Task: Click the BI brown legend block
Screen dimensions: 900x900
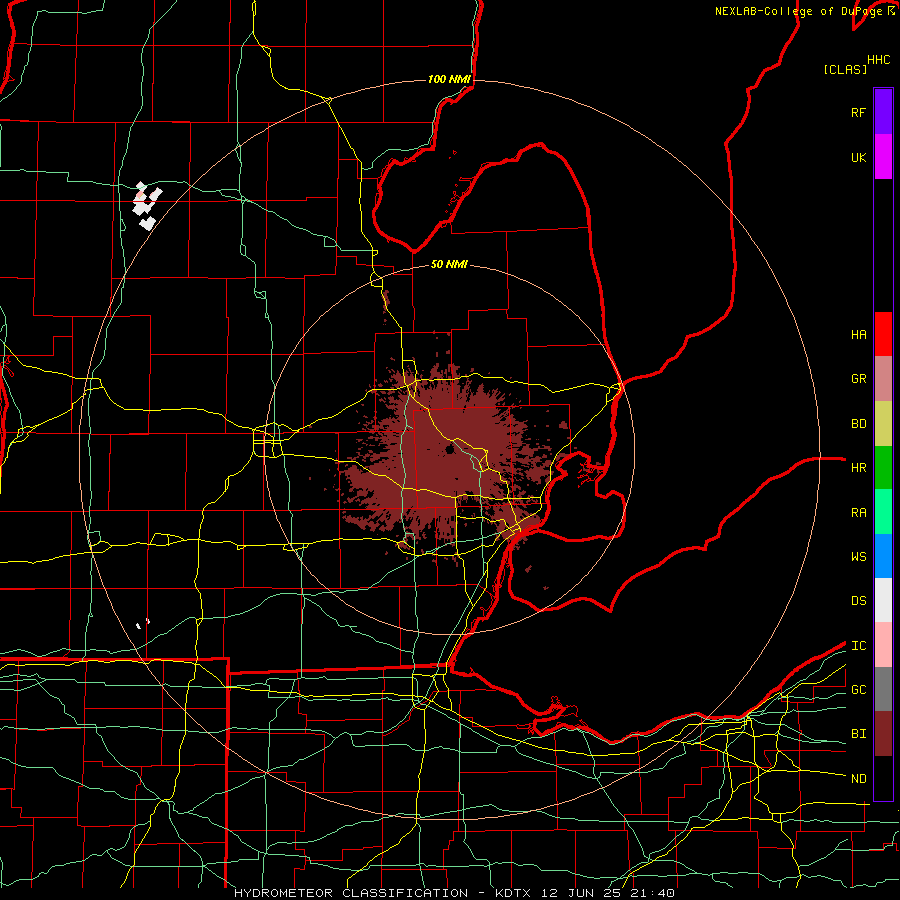Action: (883, 734)
